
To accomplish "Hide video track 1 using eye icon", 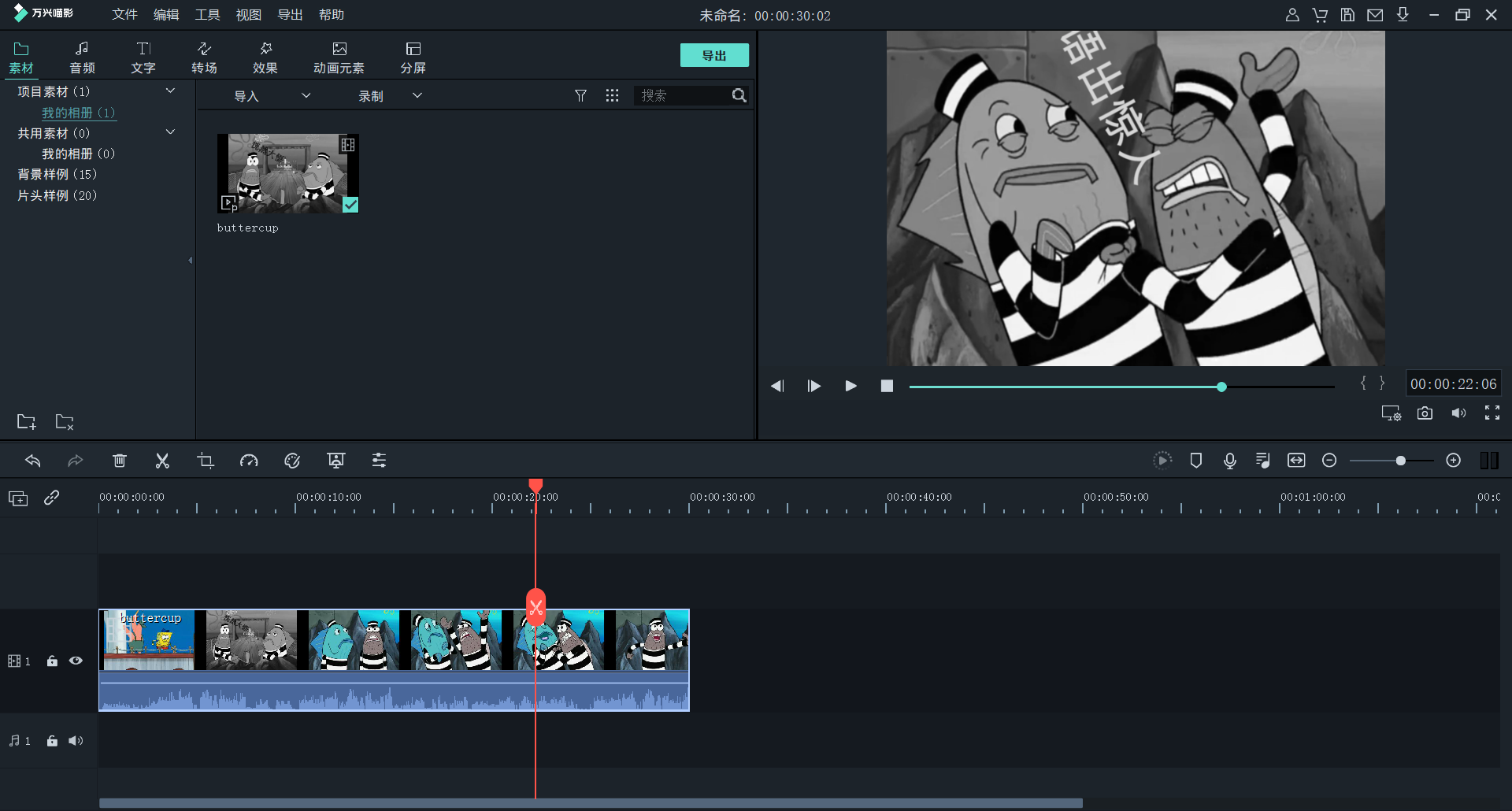I will pos(76,661).
